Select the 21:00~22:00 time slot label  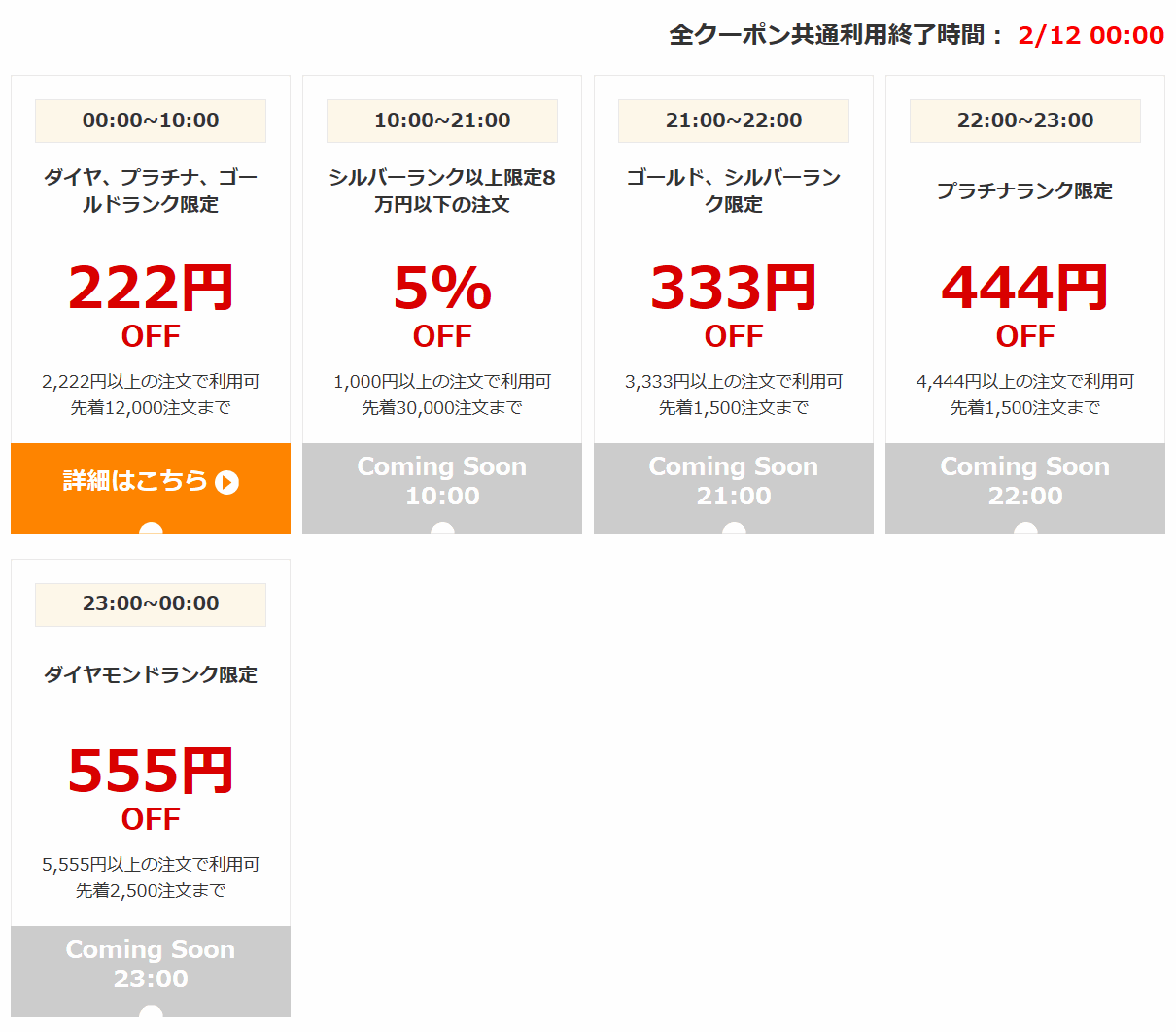(734, 120)
